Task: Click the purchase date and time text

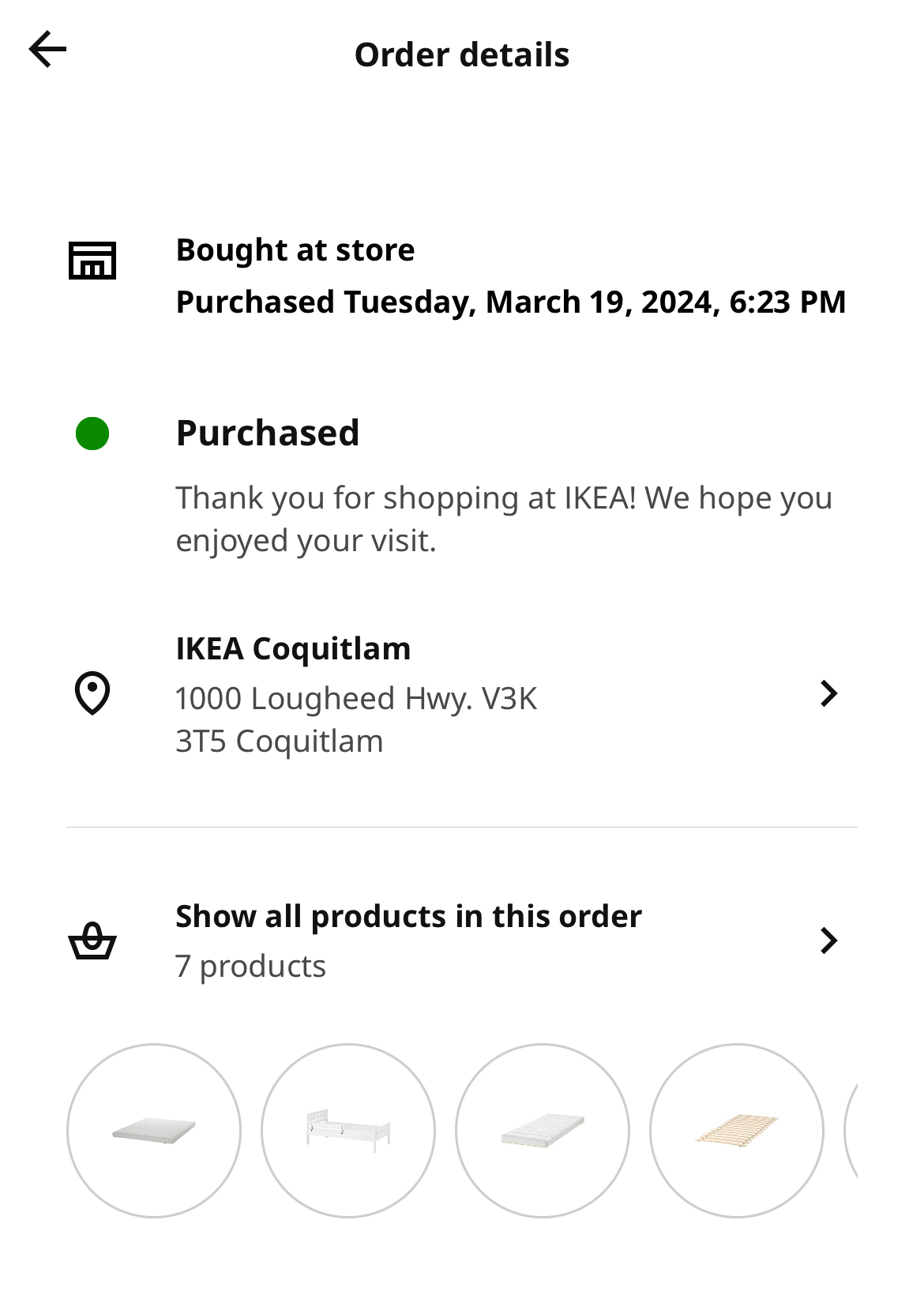Action: [510, 302]
